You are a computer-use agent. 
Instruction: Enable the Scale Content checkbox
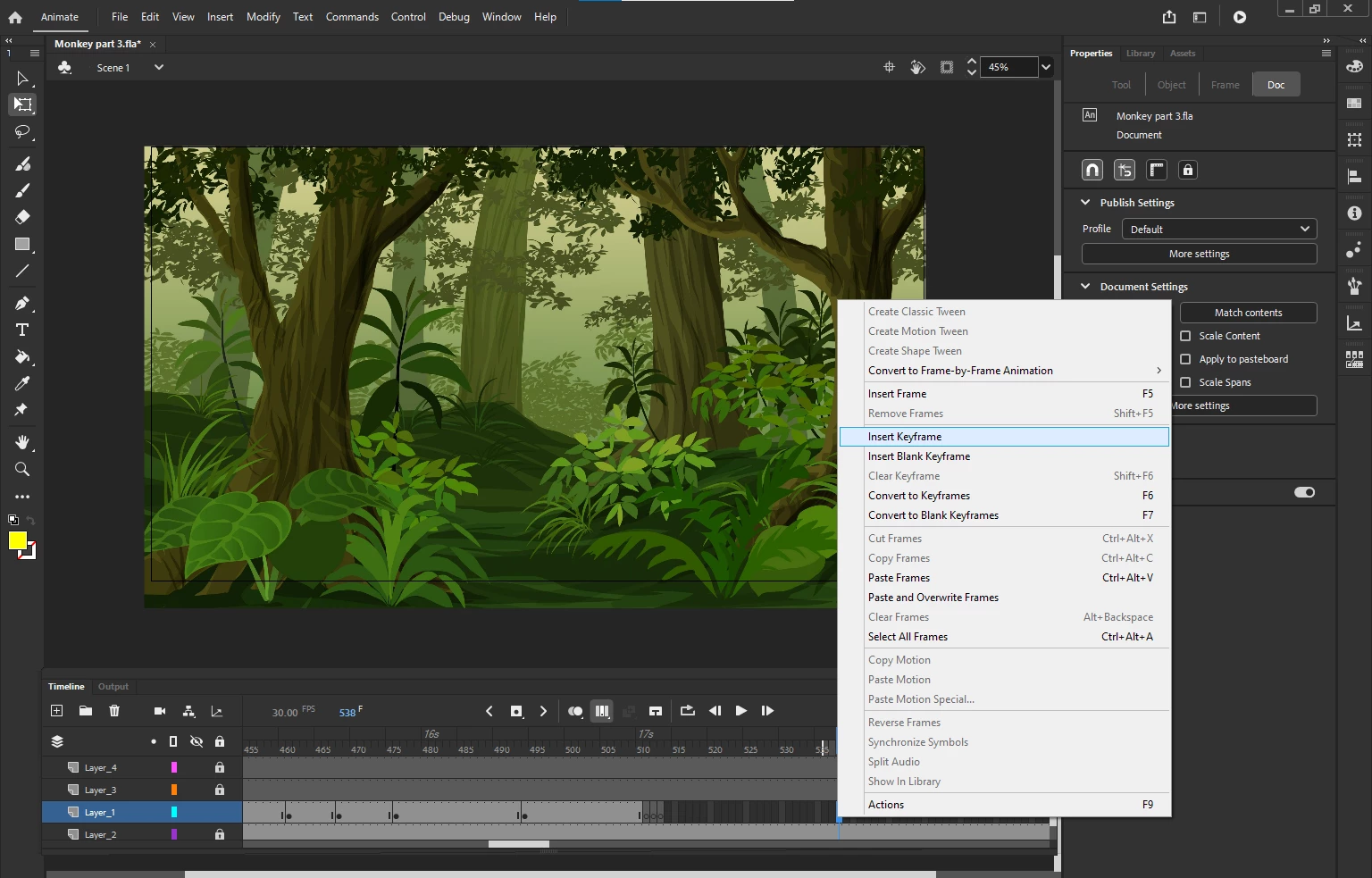pyautogui.click(x=1185, y=336)
